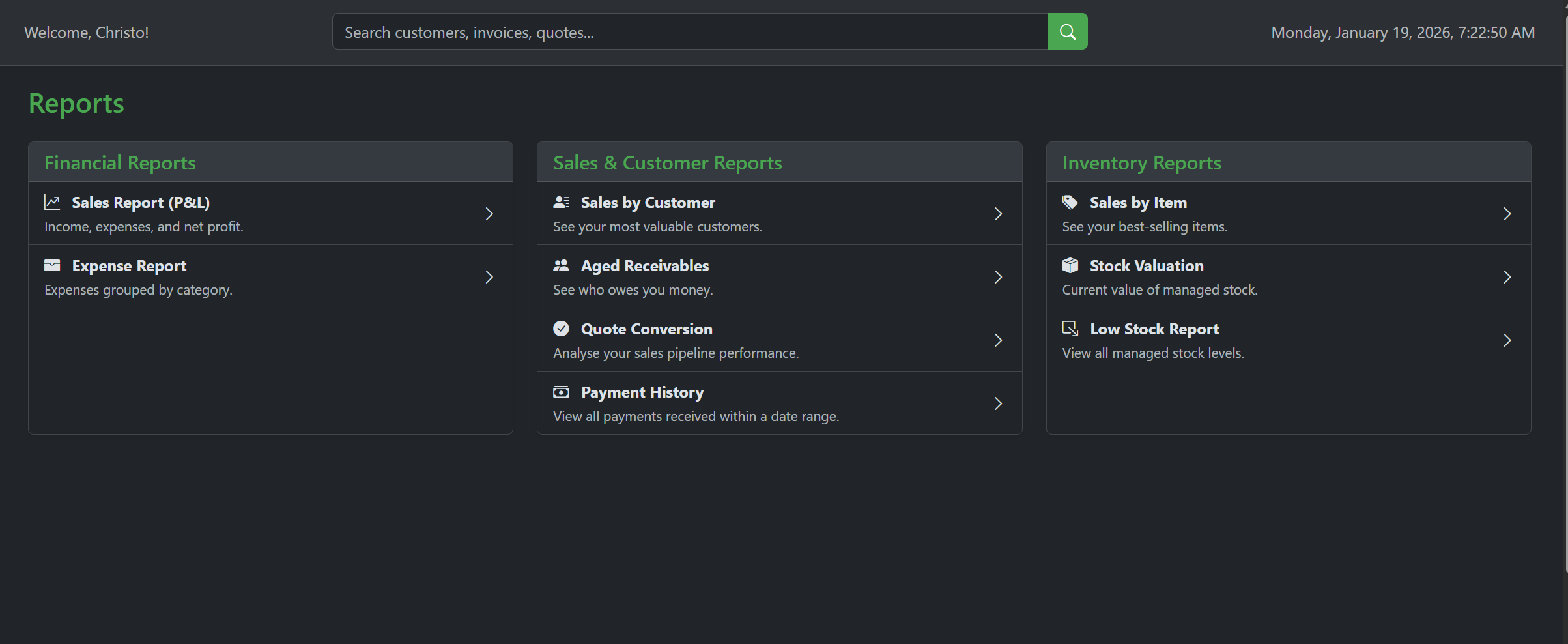Expand Sales Report (P&L) via its chevron
1568x644 pixels.
(x=489, y=214)
